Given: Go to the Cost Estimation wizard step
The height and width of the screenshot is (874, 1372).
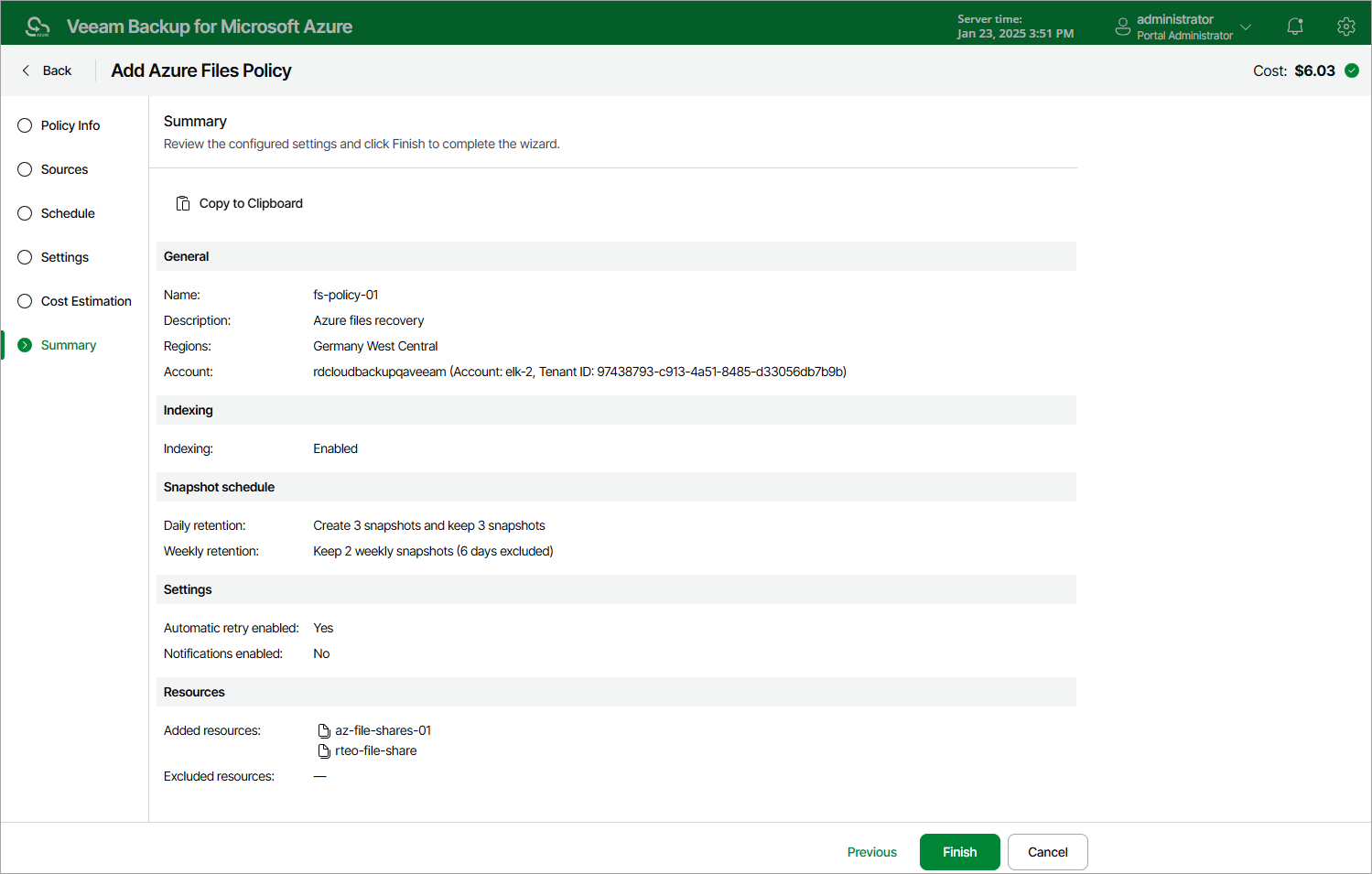Looking at the screenshot, I should pyautogui.click(x=86, y=301).
